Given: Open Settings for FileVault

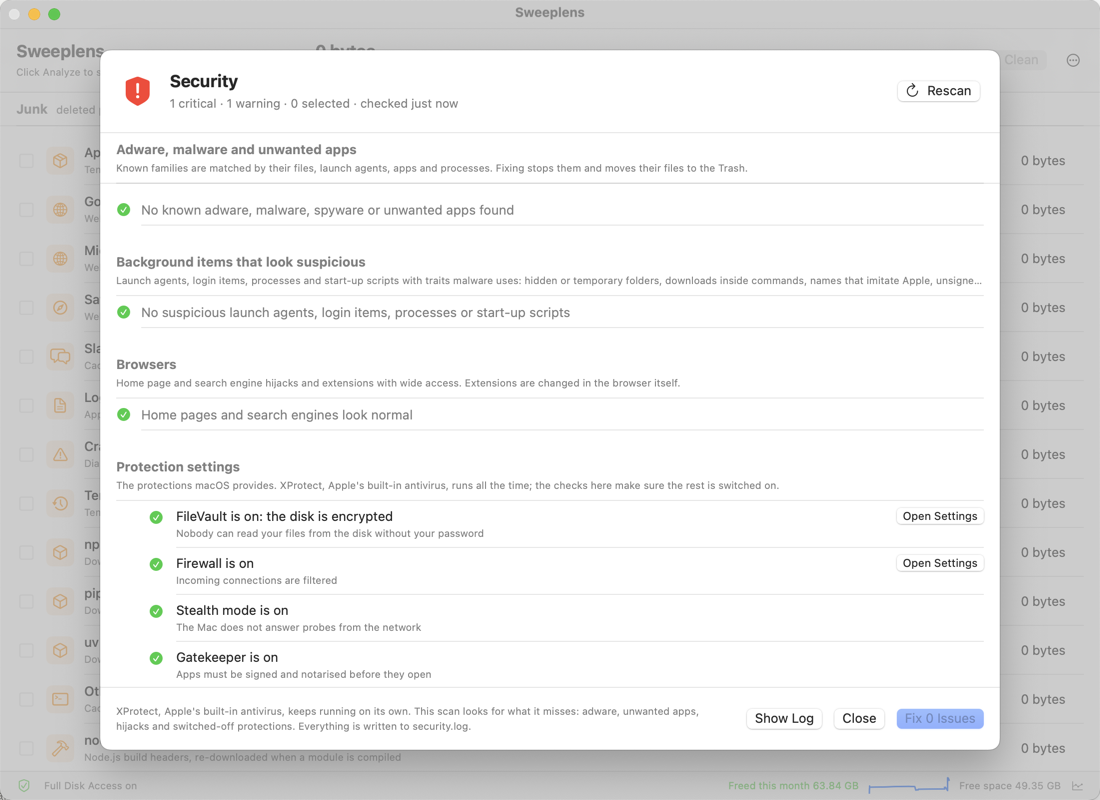Looking at the screenshot, I should [x=939, y=516].
